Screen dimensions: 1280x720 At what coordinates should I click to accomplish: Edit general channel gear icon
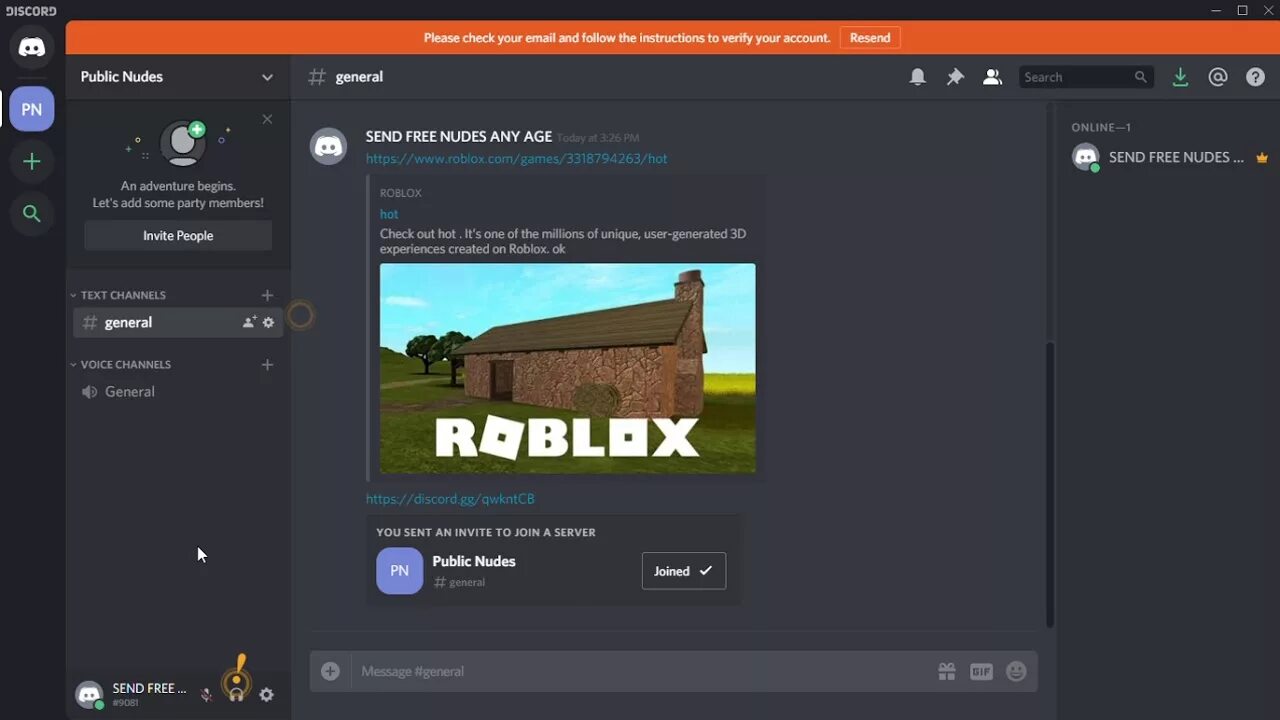click(x=268, y=322)
